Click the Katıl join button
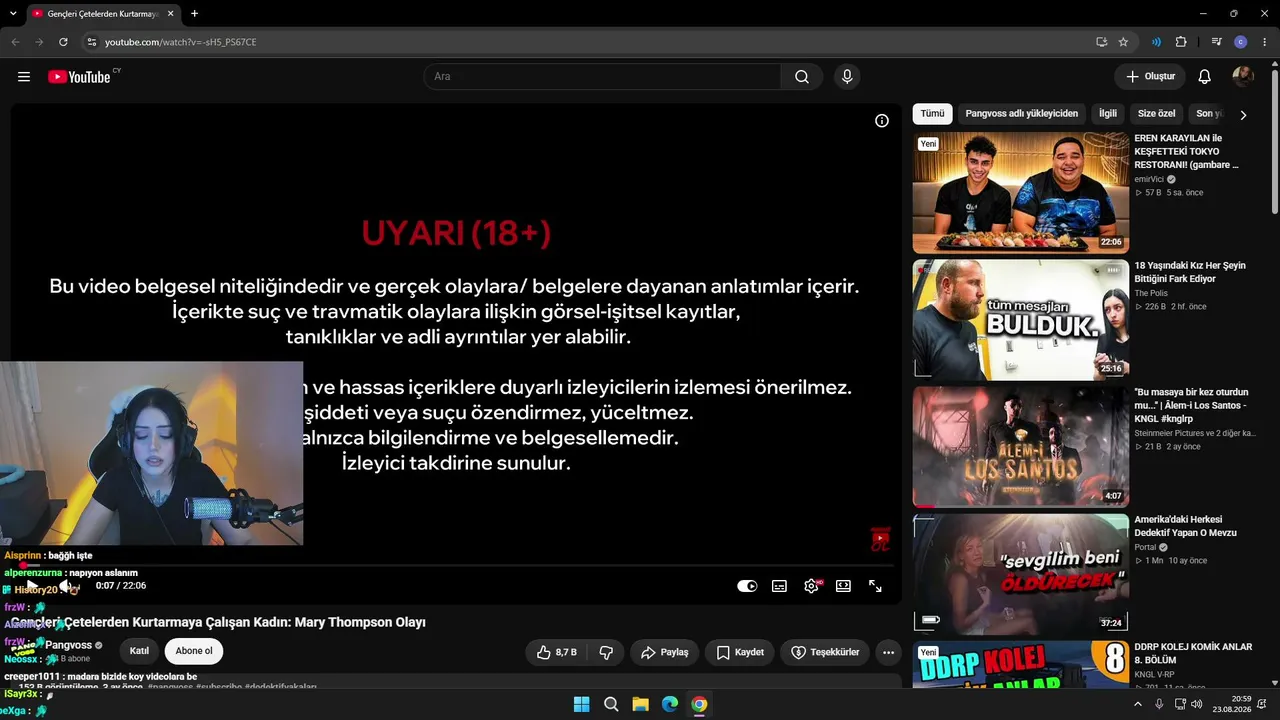Screen dimensions: 1280x720 tap(139, 651)
